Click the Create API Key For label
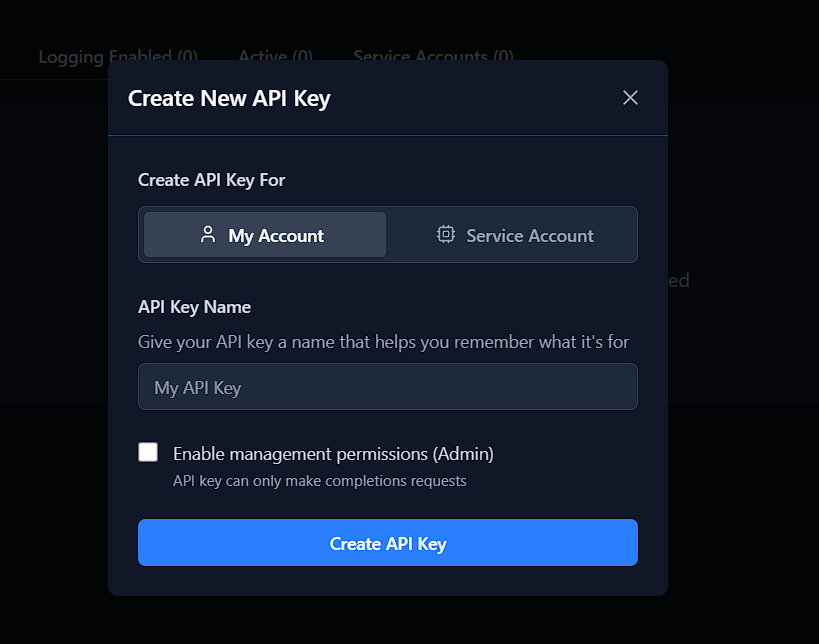This screenshot has height=644, width=819. pos(212,180)
